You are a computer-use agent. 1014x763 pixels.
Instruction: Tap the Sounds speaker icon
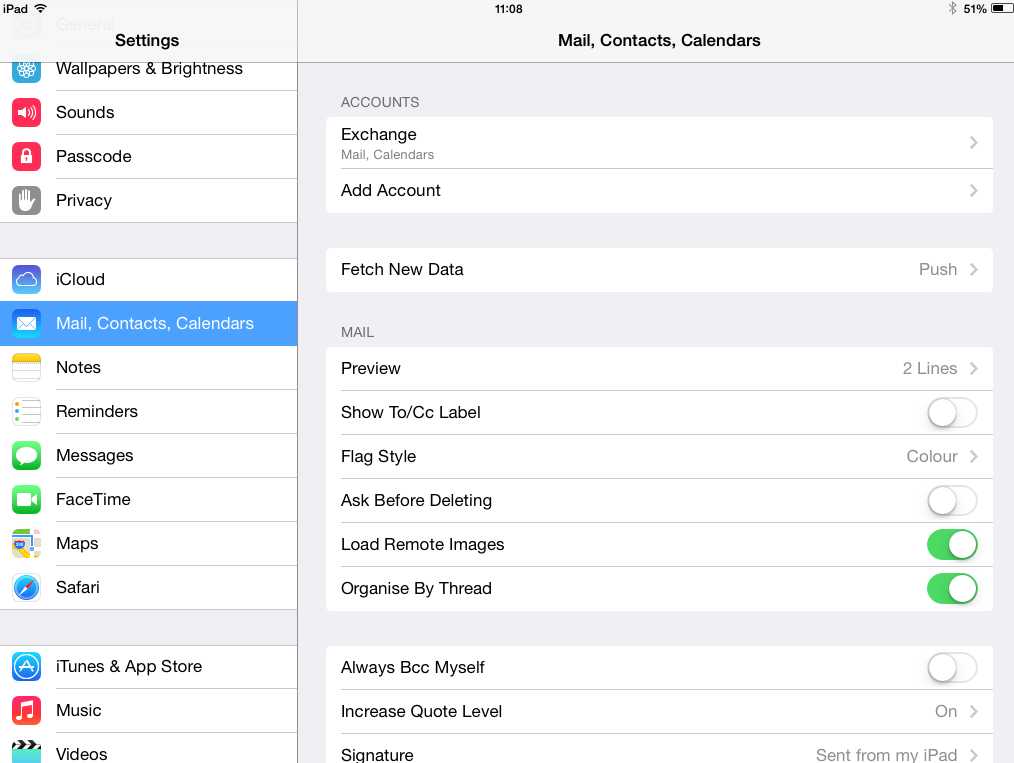(27, 113)
